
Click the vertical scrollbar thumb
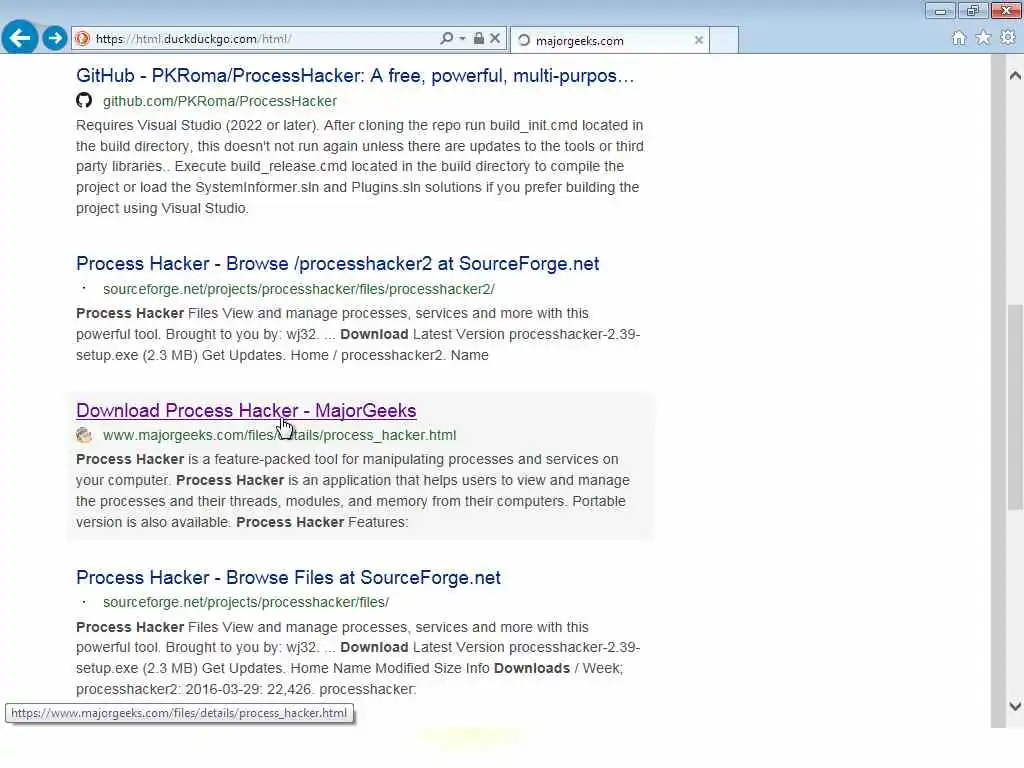point(1015,407)
